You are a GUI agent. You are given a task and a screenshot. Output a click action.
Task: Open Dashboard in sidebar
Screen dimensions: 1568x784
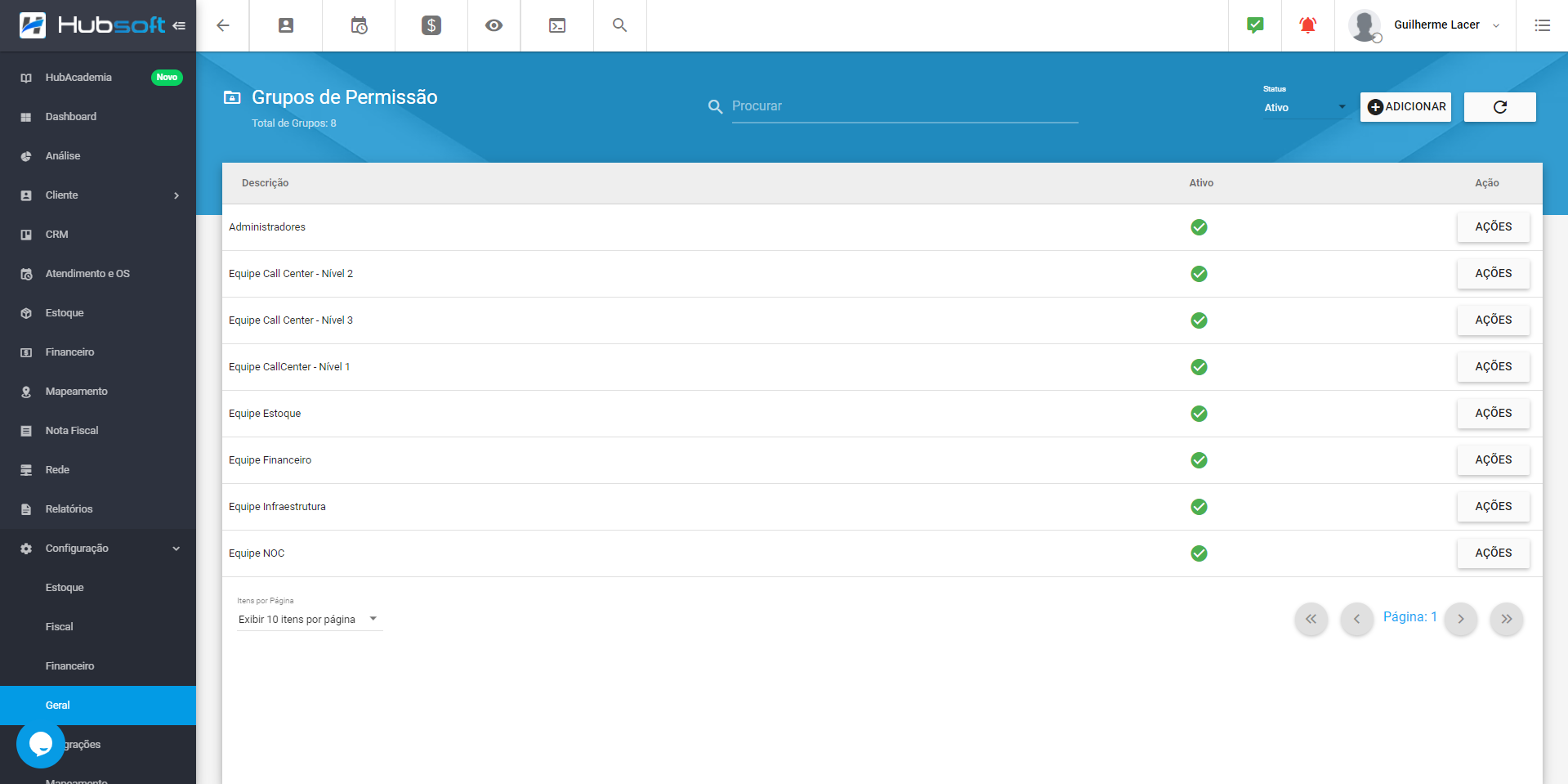(98, 117)
